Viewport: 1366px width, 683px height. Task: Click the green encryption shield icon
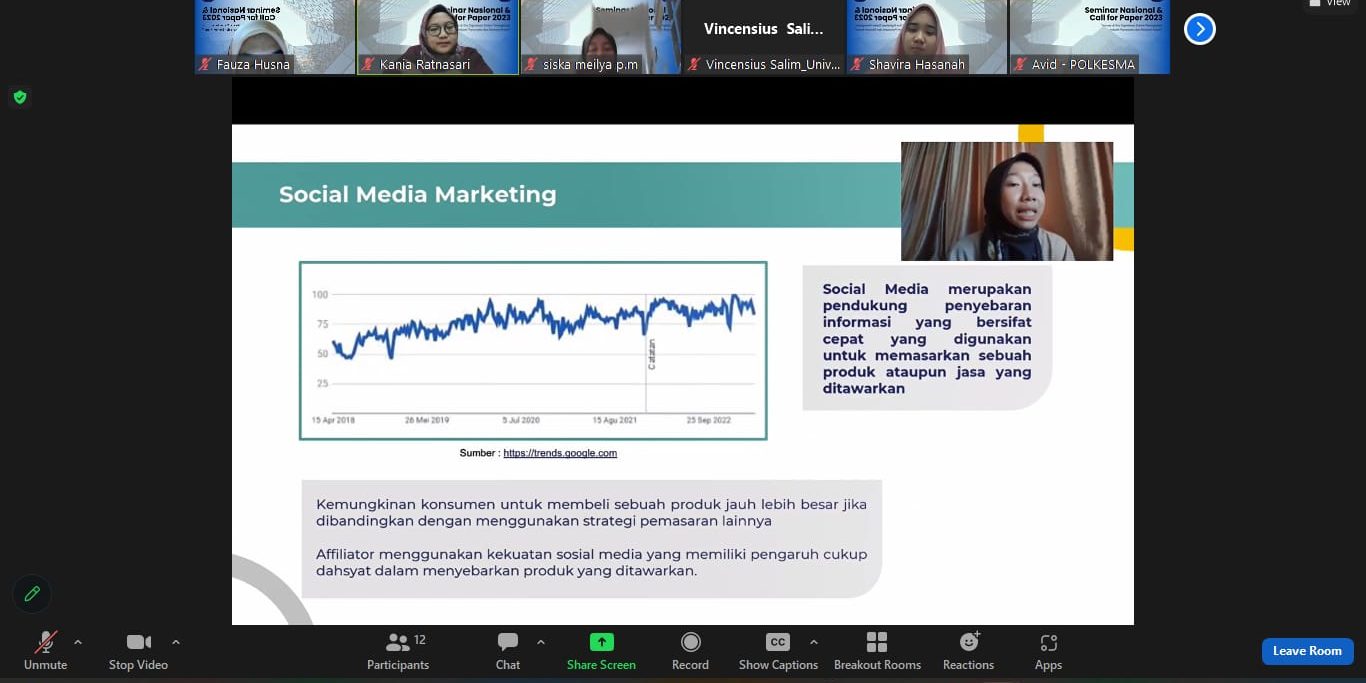[19, 97]
